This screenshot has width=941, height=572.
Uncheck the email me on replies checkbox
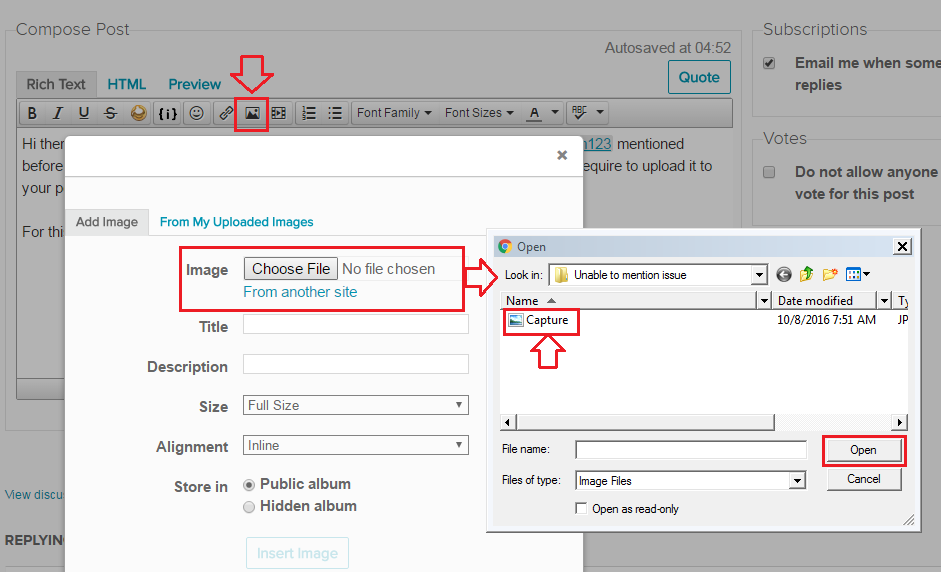769,63
